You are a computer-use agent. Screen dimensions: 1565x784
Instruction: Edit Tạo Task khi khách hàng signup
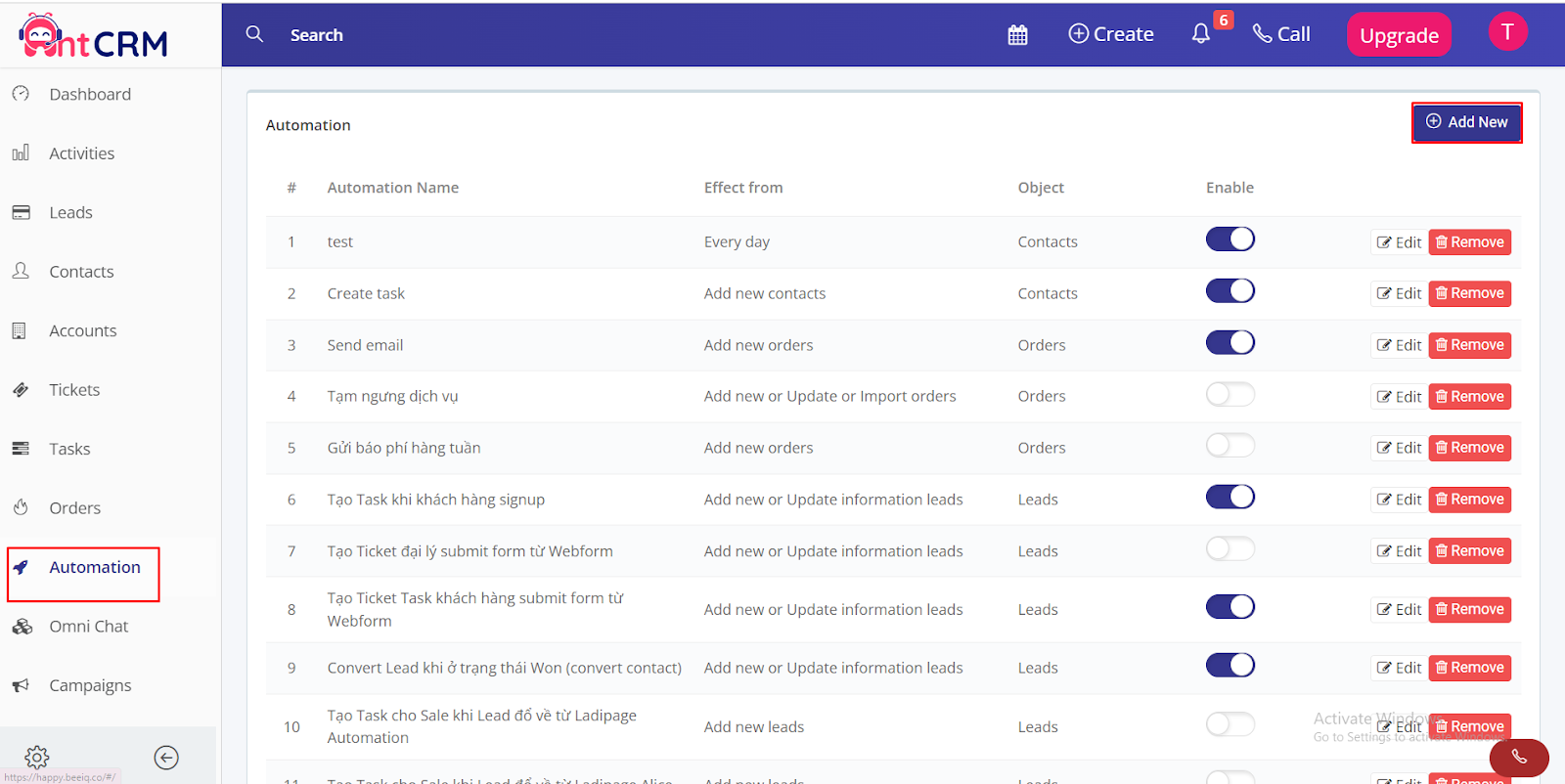click(1399, 500)
